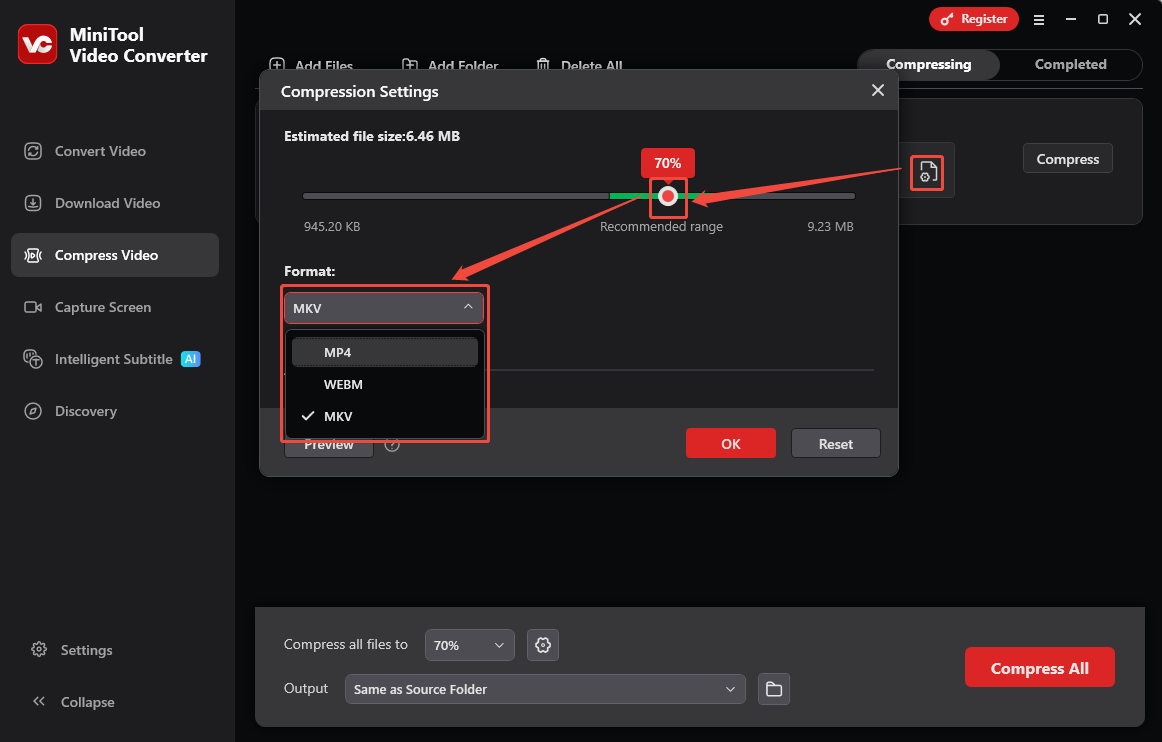This screenshot has width=1162, height=742.
Task: Switch to the Completed tab
Action: (x=1070, y=64)
